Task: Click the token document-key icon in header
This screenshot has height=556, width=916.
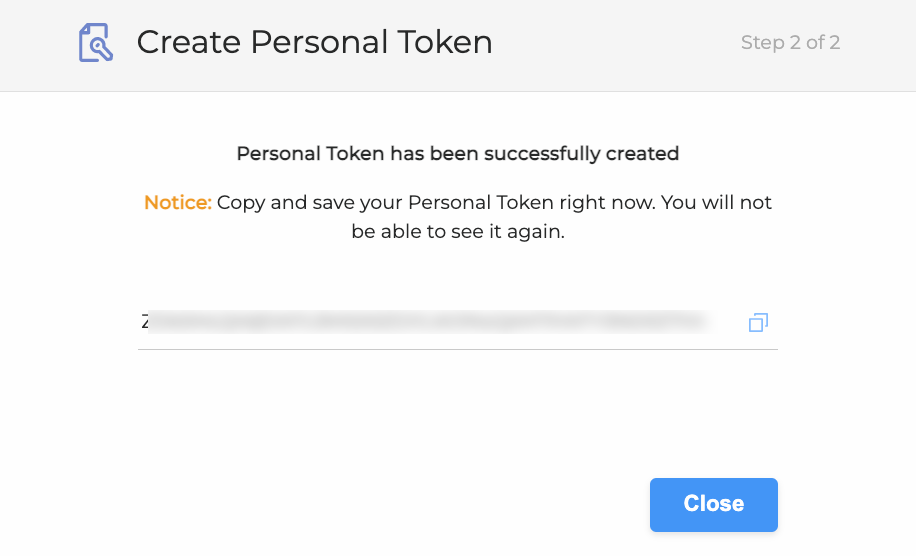Action: click(x=95, y=42)
